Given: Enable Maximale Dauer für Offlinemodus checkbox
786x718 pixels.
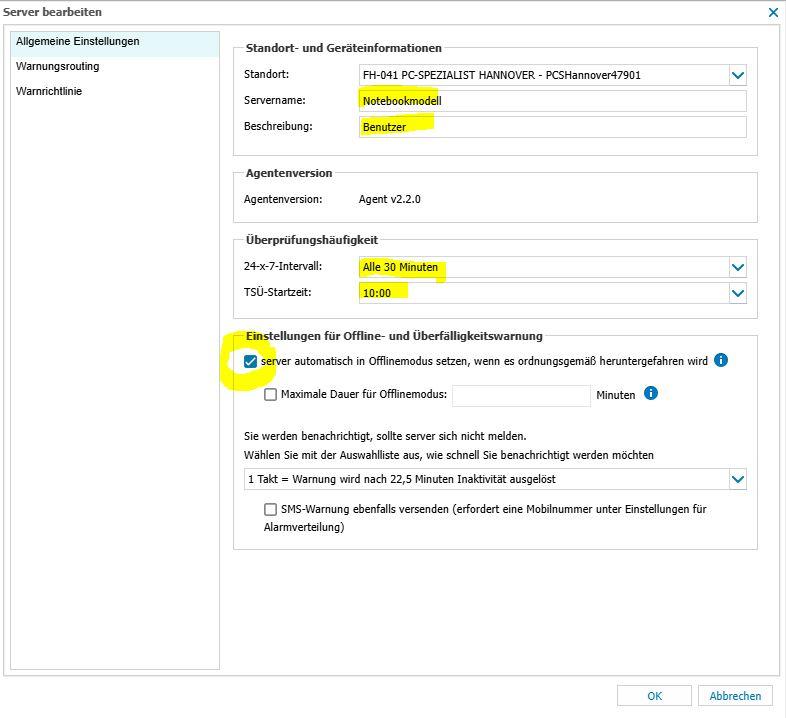Looking at the screenshot, I should pyautogui.click(x=270, y=395).
